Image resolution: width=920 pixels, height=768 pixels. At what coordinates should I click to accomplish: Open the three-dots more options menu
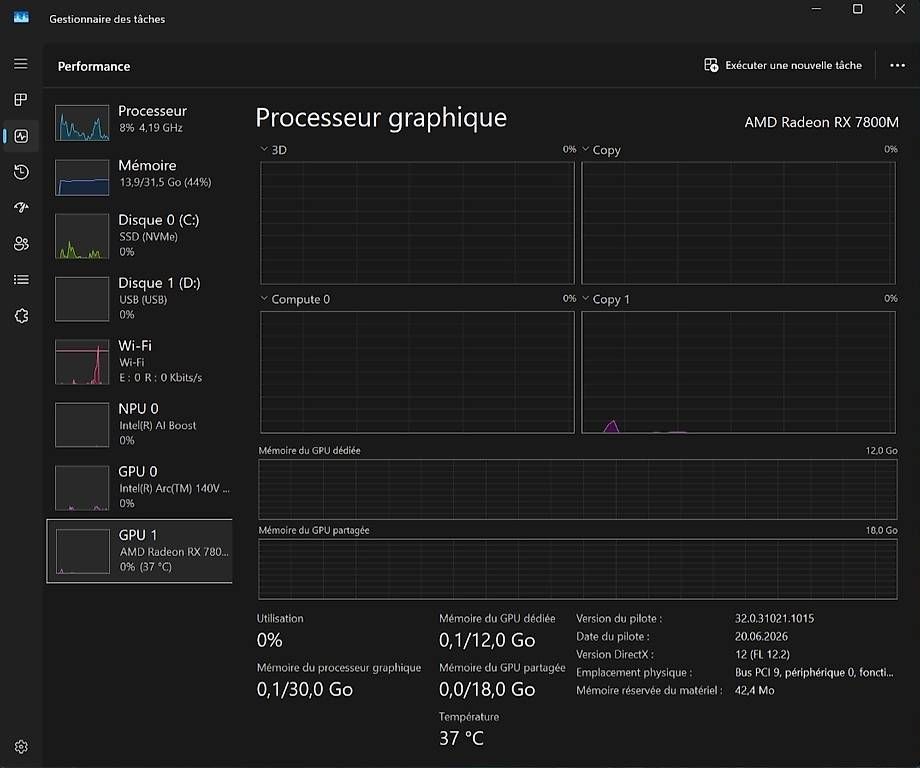(x=897, y=65)
